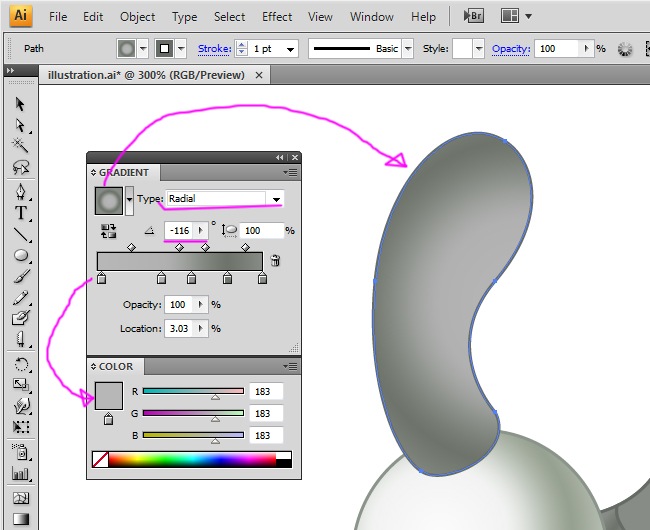Select the Mesh tool

19,498
